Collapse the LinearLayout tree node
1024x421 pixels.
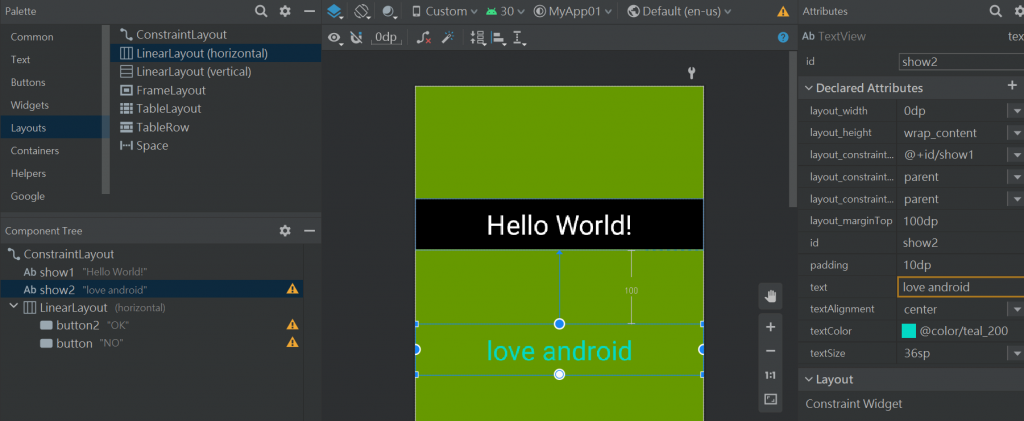(x=12, y=307)
